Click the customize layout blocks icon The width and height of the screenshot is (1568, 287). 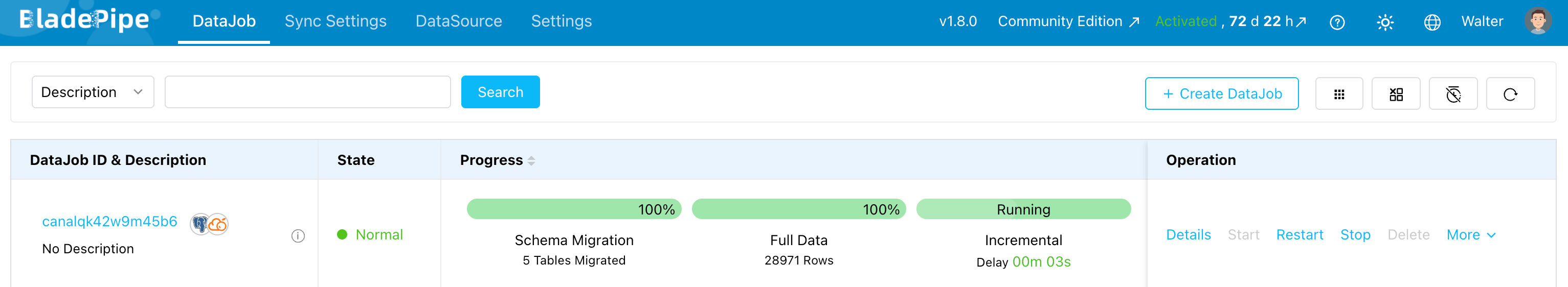pos(1396,93)
